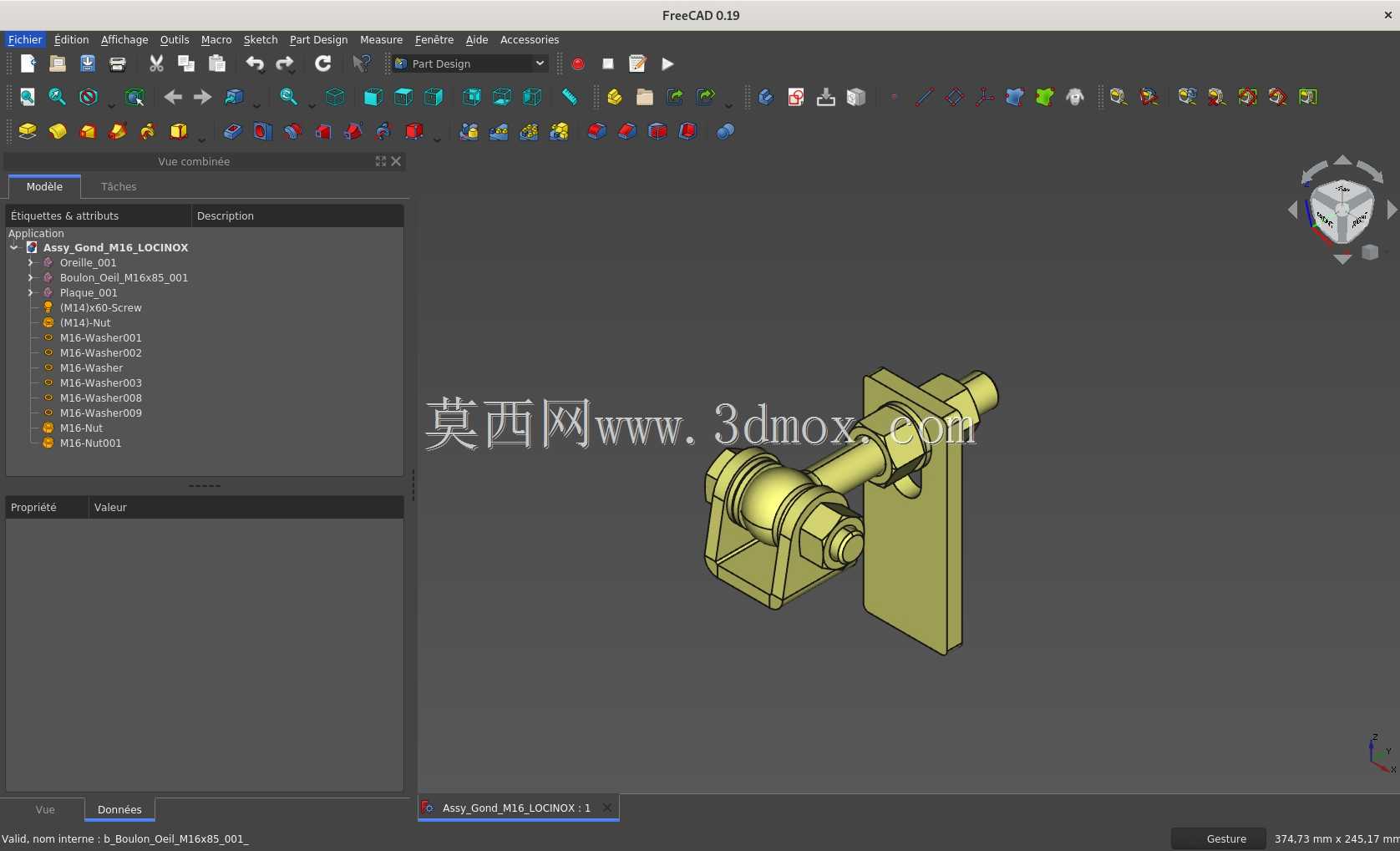Switch to the Tâches tab
The width and height of the screenshot is (1400, 851).
[119, 186]
